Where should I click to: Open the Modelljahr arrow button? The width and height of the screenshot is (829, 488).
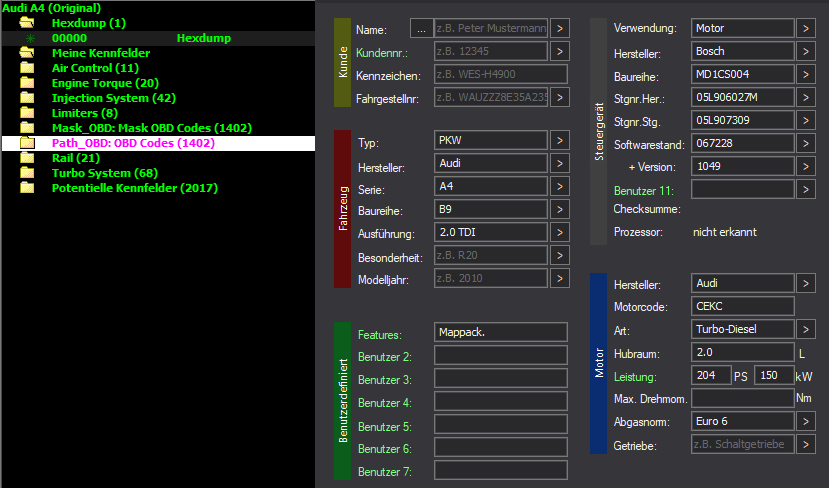[x=560, y=278]
